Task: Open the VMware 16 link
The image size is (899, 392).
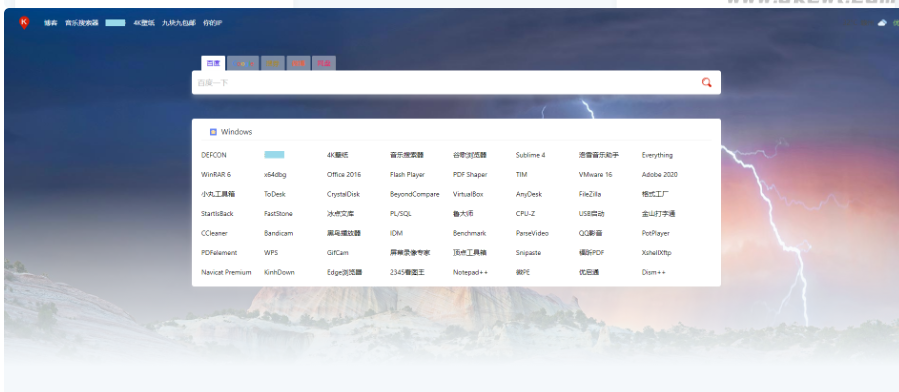Action: point(595,175)
